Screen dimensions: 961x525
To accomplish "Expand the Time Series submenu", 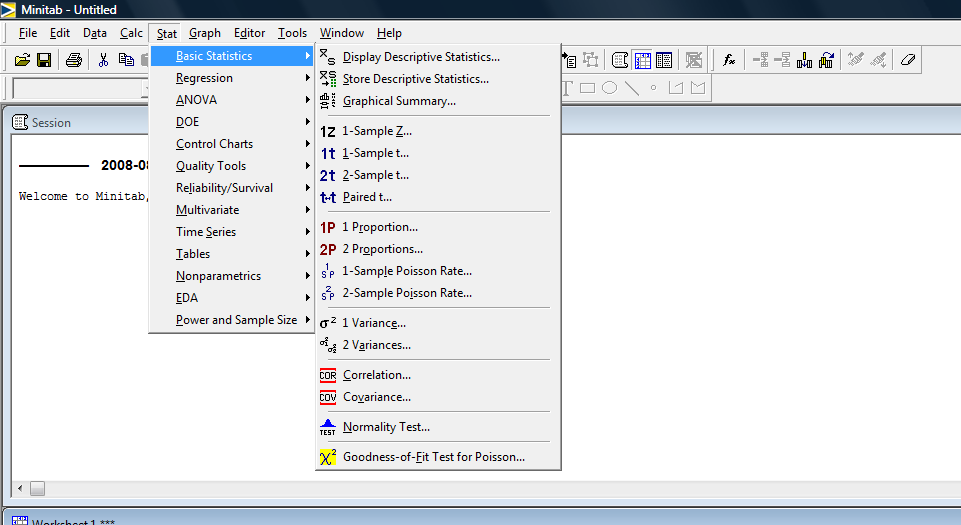I will coord(232,232).
